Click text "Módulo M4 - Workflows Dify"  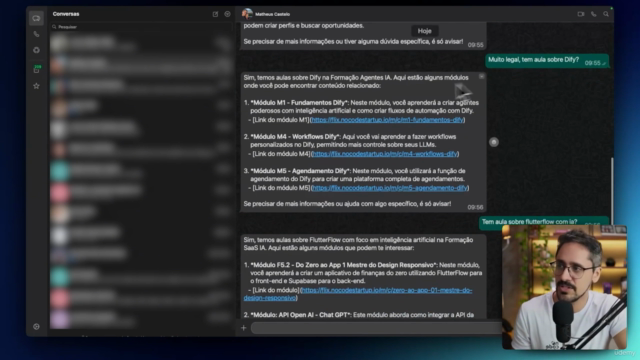(296, 137)
